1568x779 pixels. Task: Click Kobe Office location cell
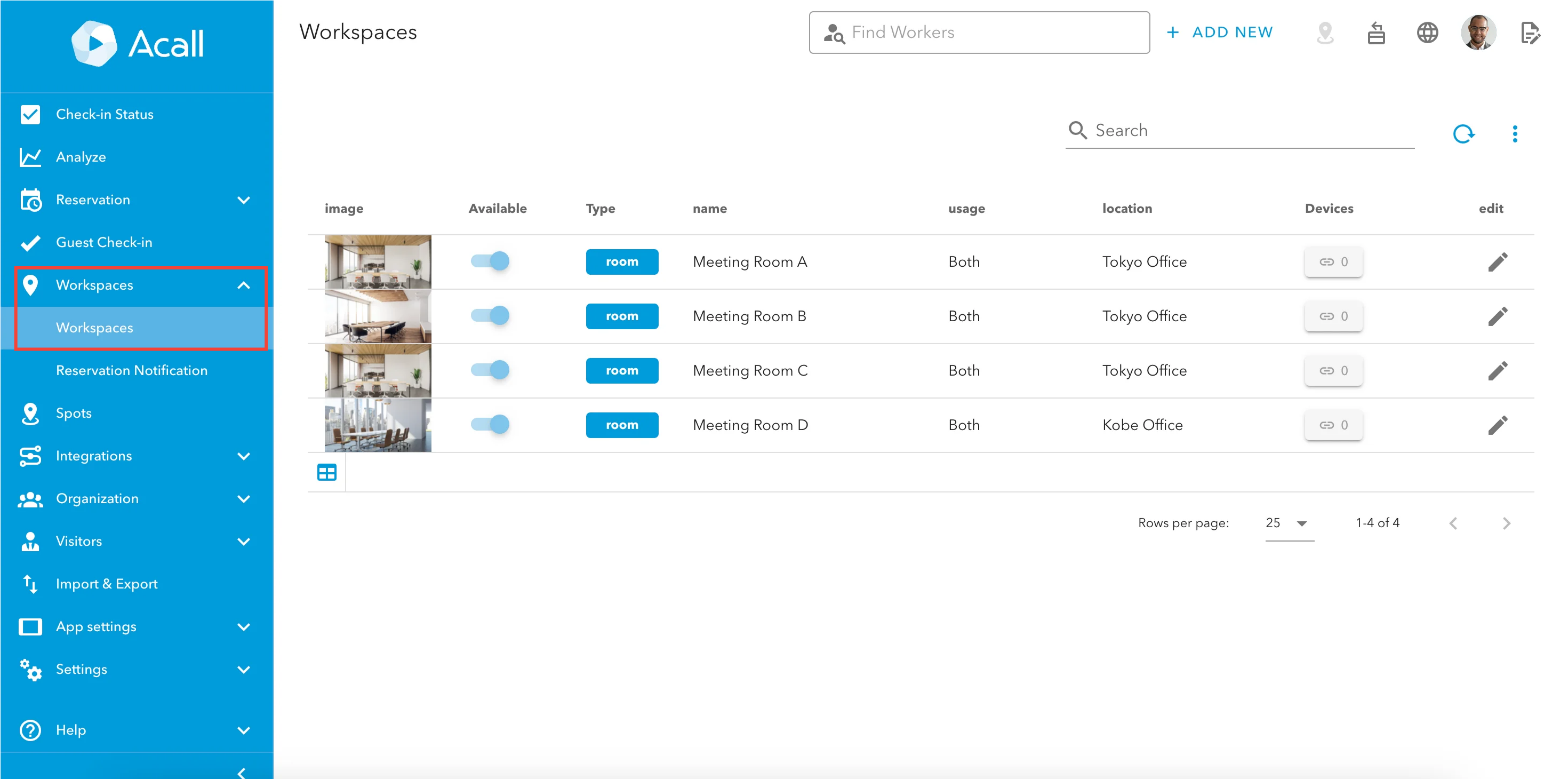pyautogui.click(x=1142, y=425)
